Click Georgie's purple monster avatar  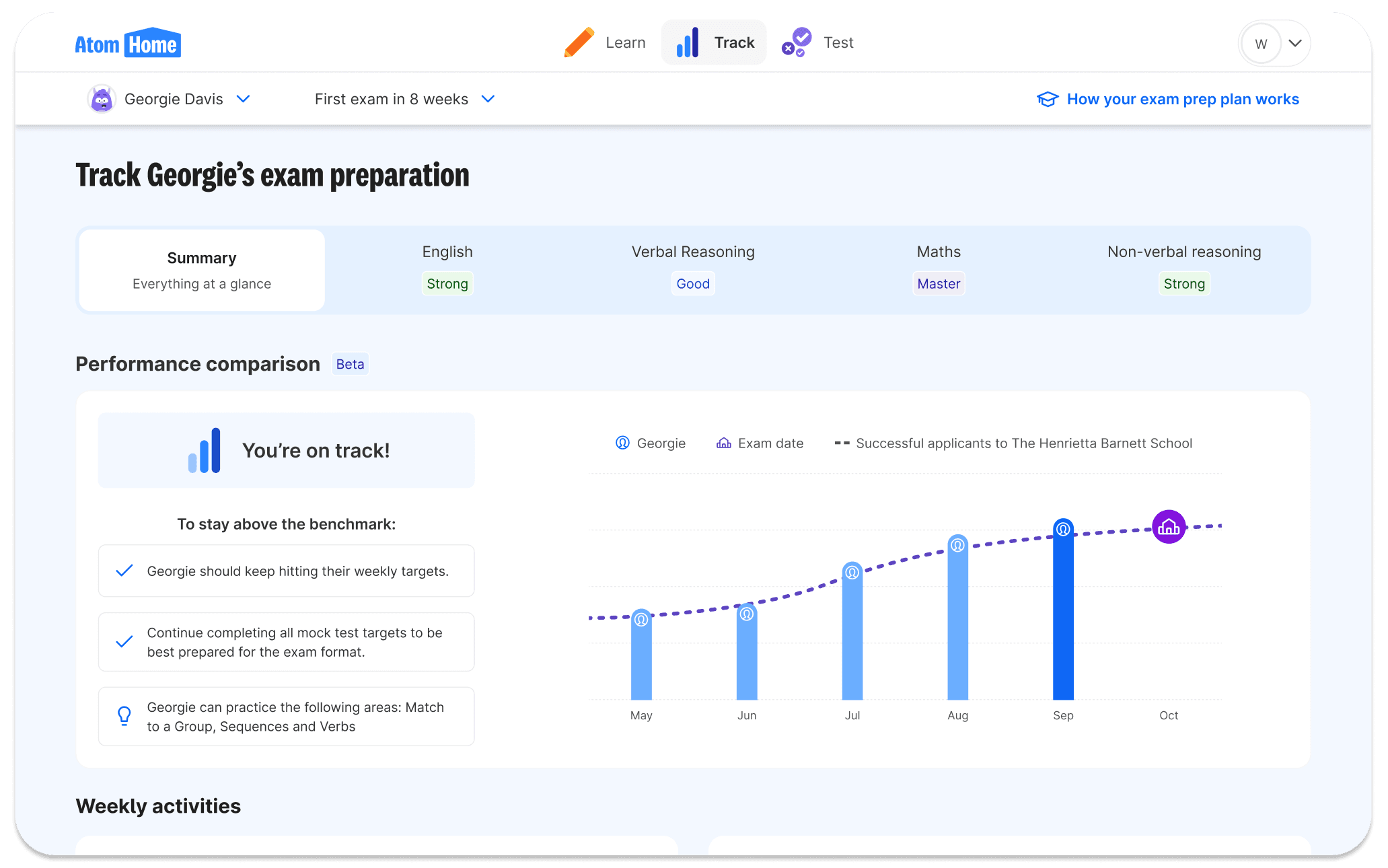(x=102, y=100)
